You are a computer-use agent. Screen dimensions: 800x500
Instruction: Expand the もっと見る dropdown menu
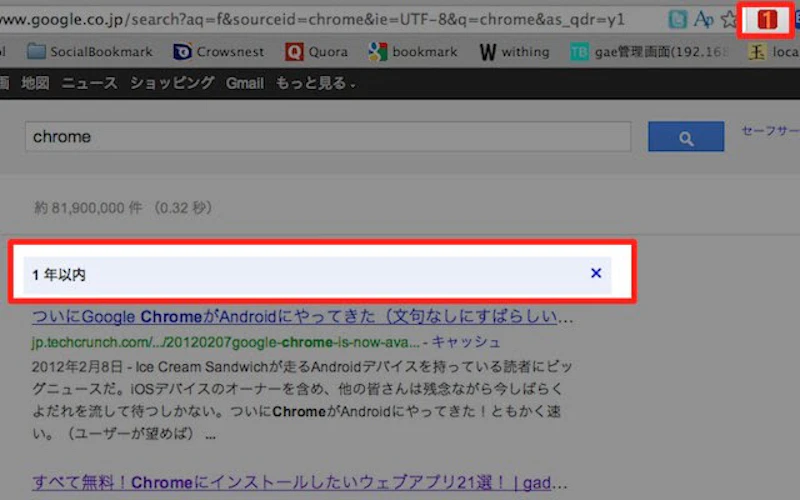click(x=315, y=83)
